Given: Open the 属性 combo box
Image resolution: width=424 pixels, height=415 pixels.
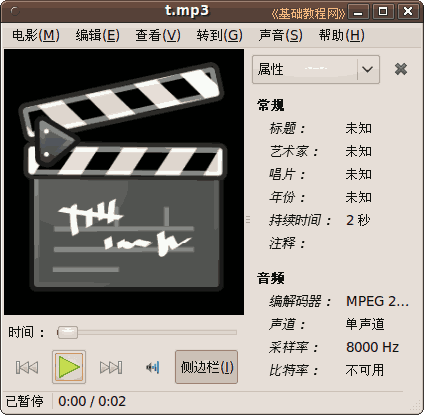Looking at the screenshot, I should tap(316, 69).
